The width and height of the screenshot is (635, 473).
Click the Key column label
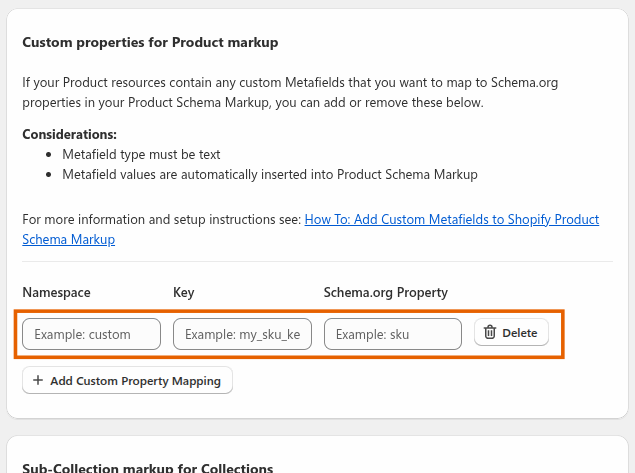point(183,292)
